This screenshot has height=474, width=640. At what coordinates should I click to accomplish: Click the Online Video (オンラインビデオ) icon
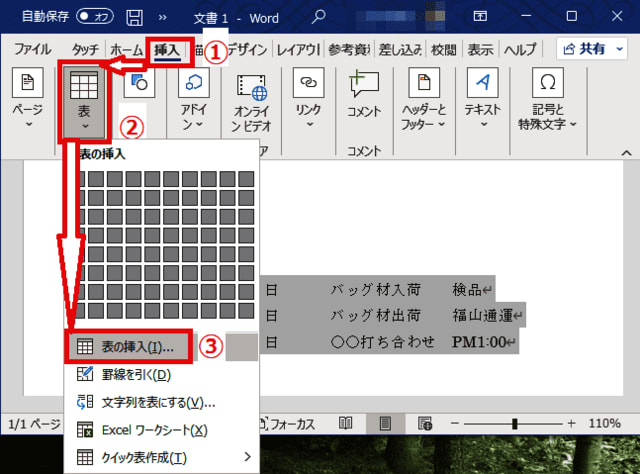click(x=251, y=90)
